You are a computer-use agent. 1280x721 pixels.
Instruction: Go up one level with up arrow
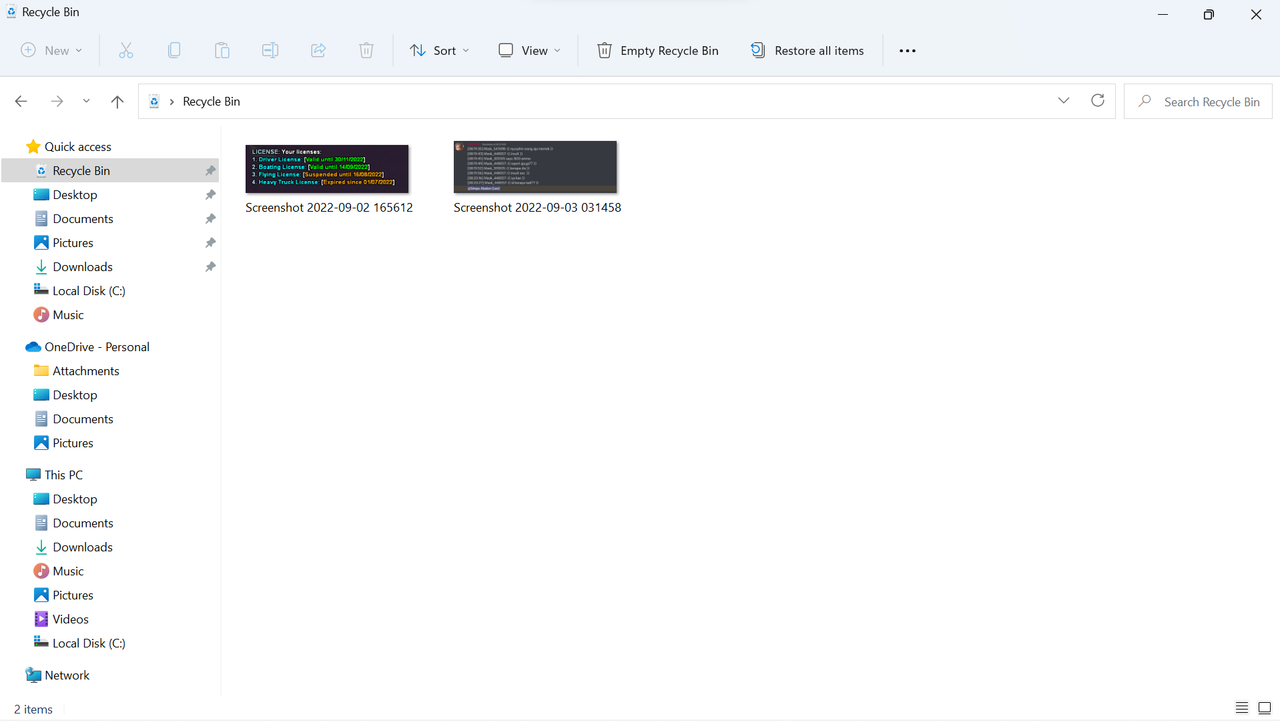point(117,101)
